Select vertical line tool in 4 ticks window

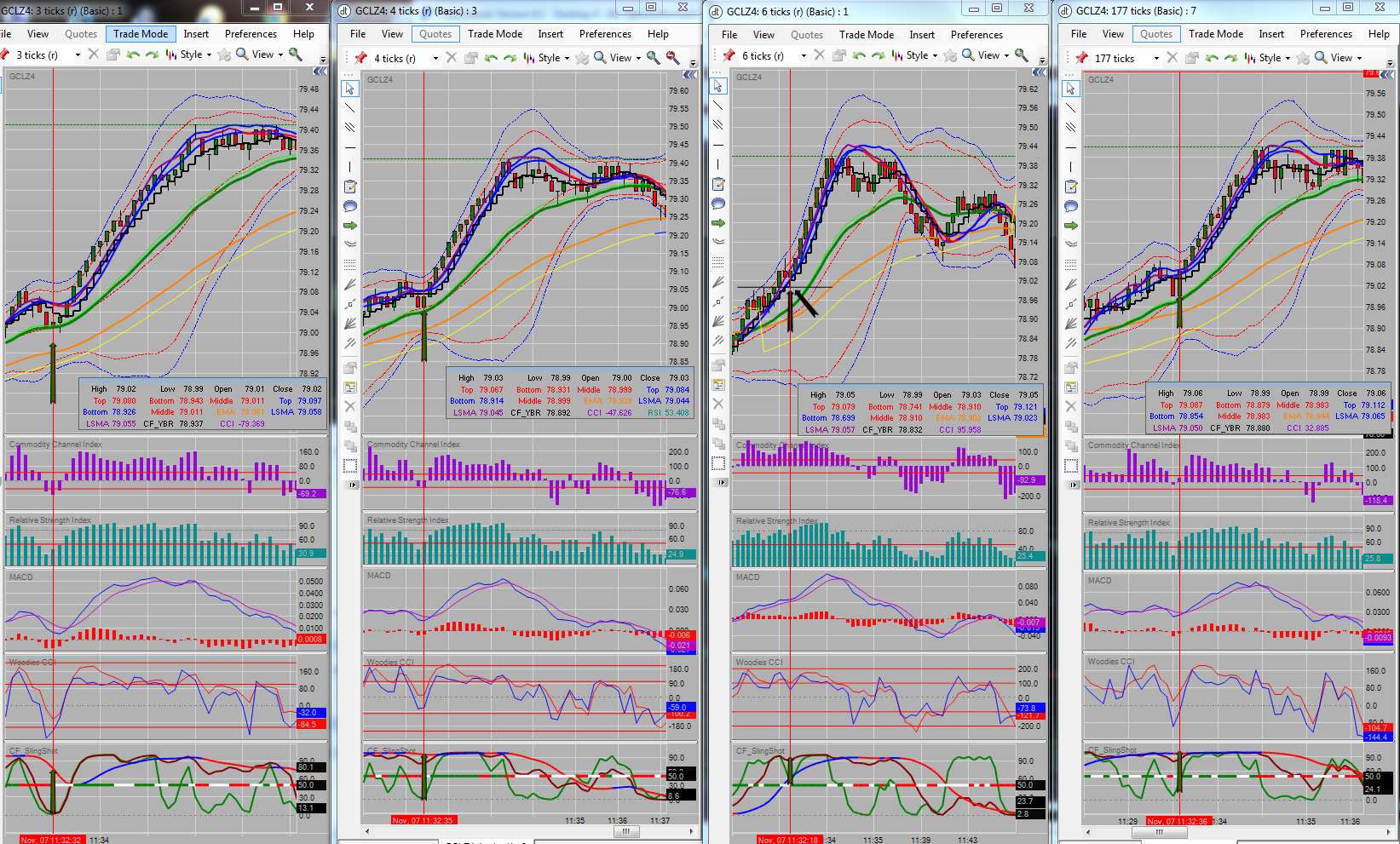[349, 167]
